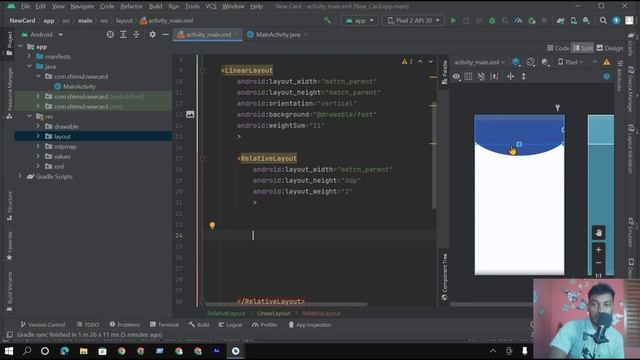Viewport: 640px width, 360px height.
Task: Select the activity_main.xml editor tab
Action: [208, 35]
